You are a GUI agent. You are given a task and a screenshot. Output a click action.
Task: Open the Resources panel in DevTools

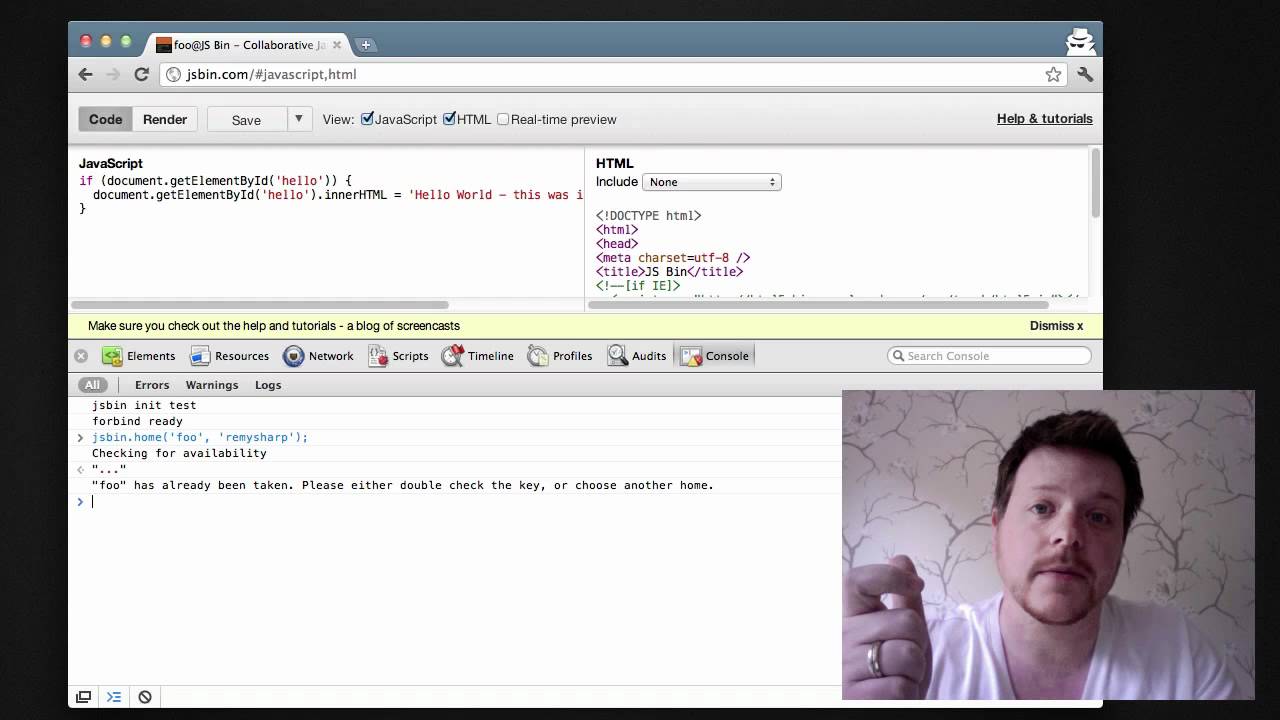229,356
